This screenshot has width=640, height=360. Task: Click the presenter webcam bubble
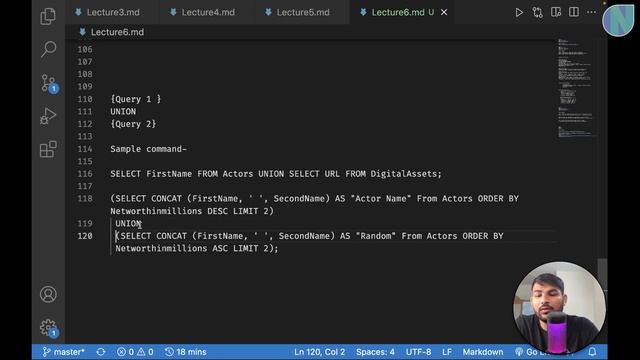coord(559,308)
